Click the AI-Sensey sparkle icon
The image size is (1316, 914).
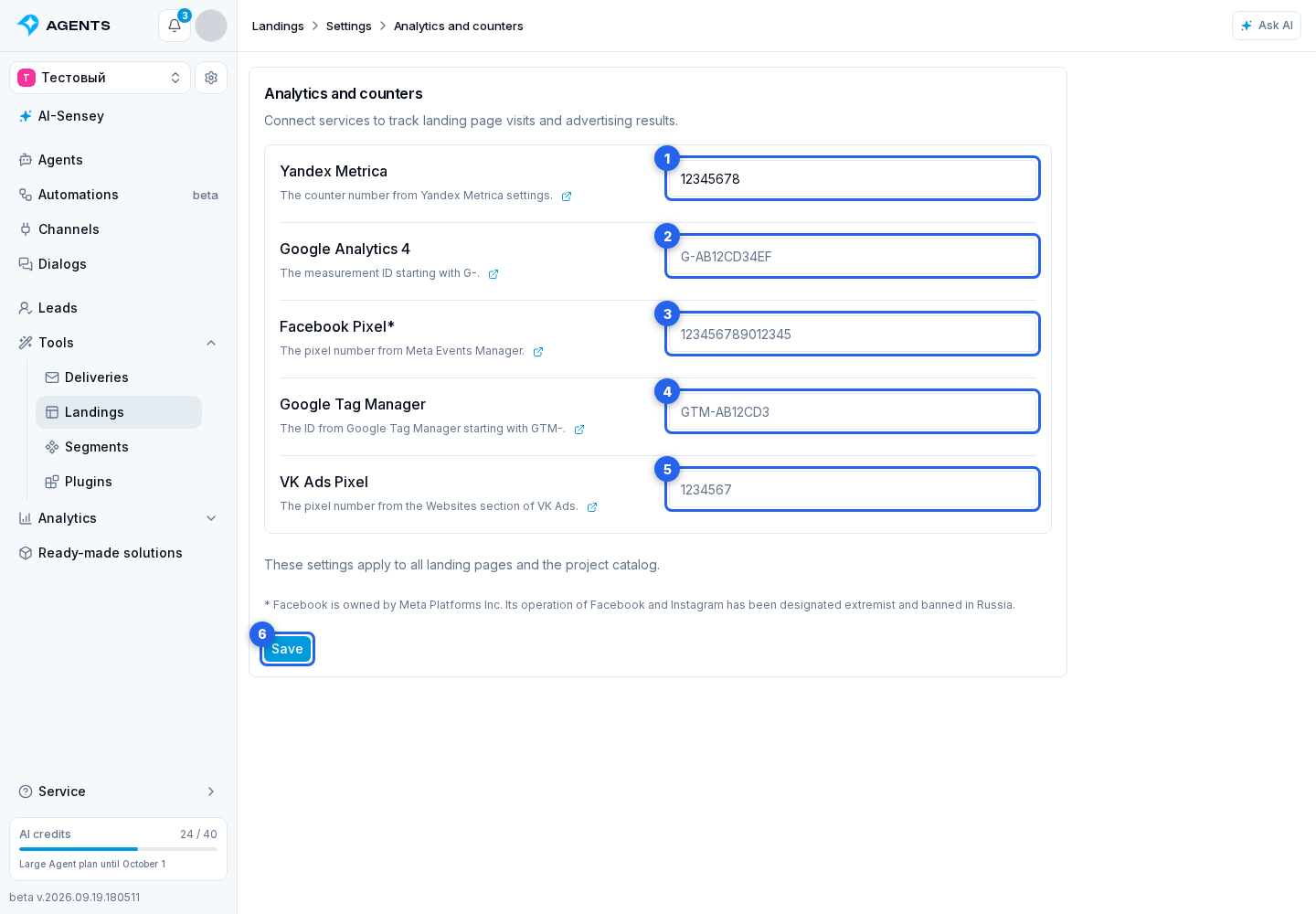click(26, 116)
